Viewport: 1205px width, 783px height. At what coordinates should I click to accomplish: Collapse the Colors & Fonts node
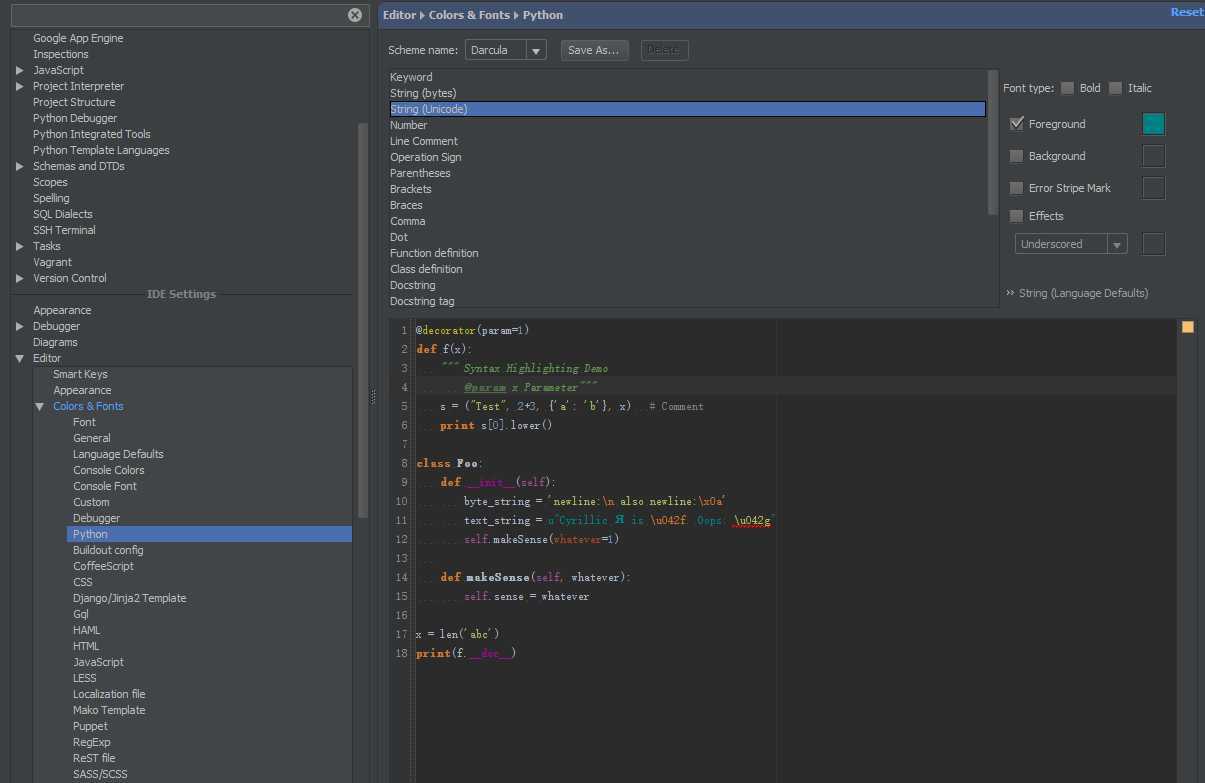click(x=40, y=406)
